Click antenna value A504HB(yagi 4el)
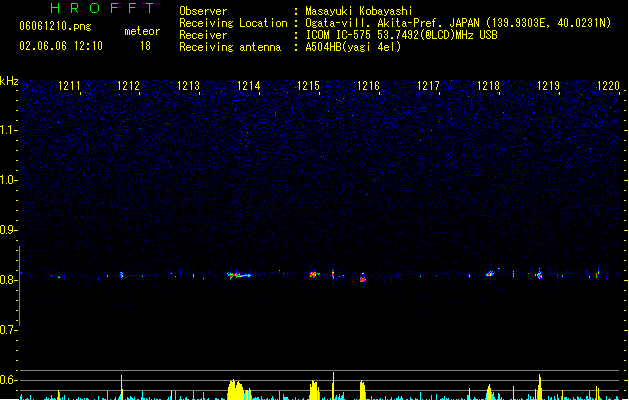Screen dimensions: 629x400 353,47
